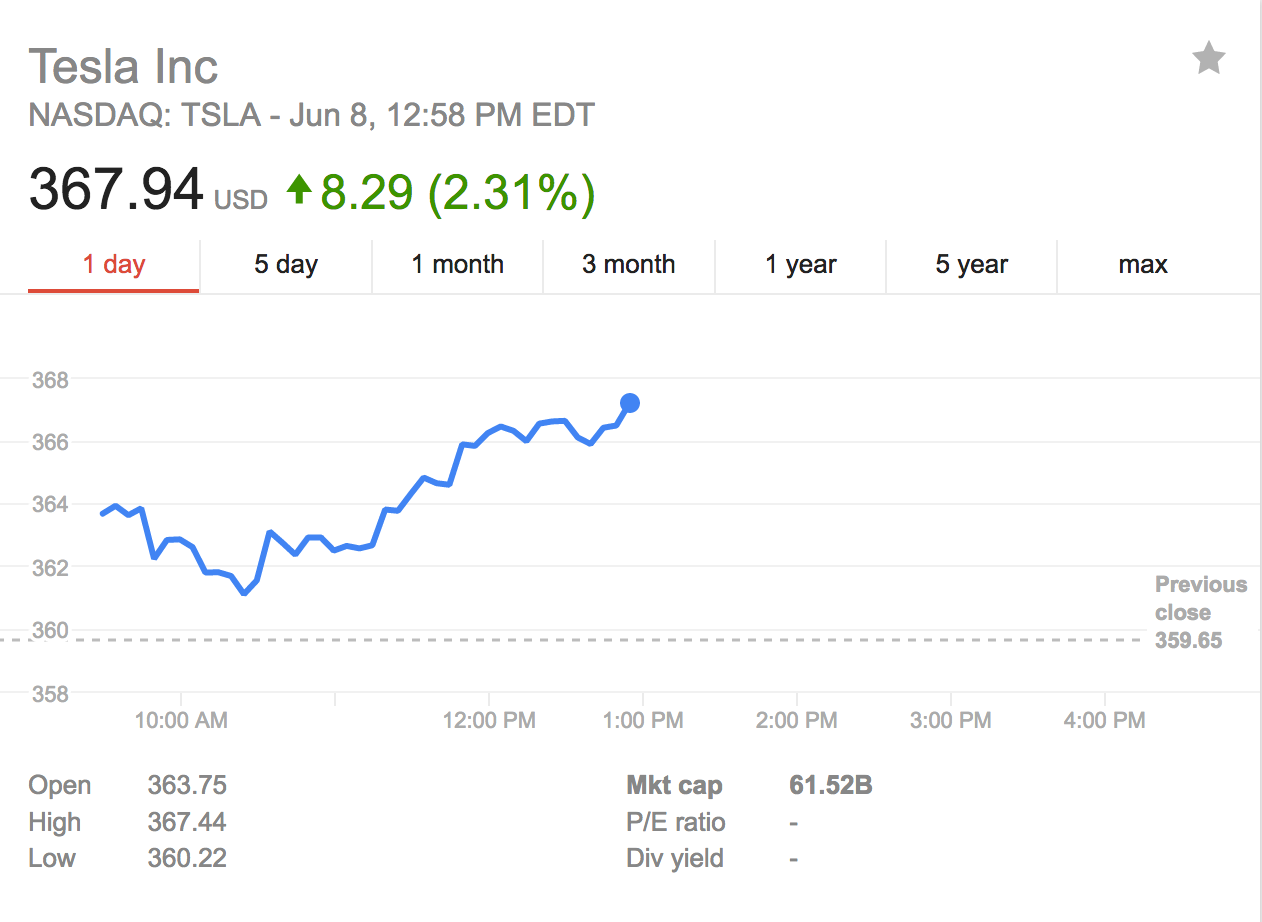Click the 12:00 PM axis label
The height and width of the screenshot is (922, 1262).
(x=490, y=720)
